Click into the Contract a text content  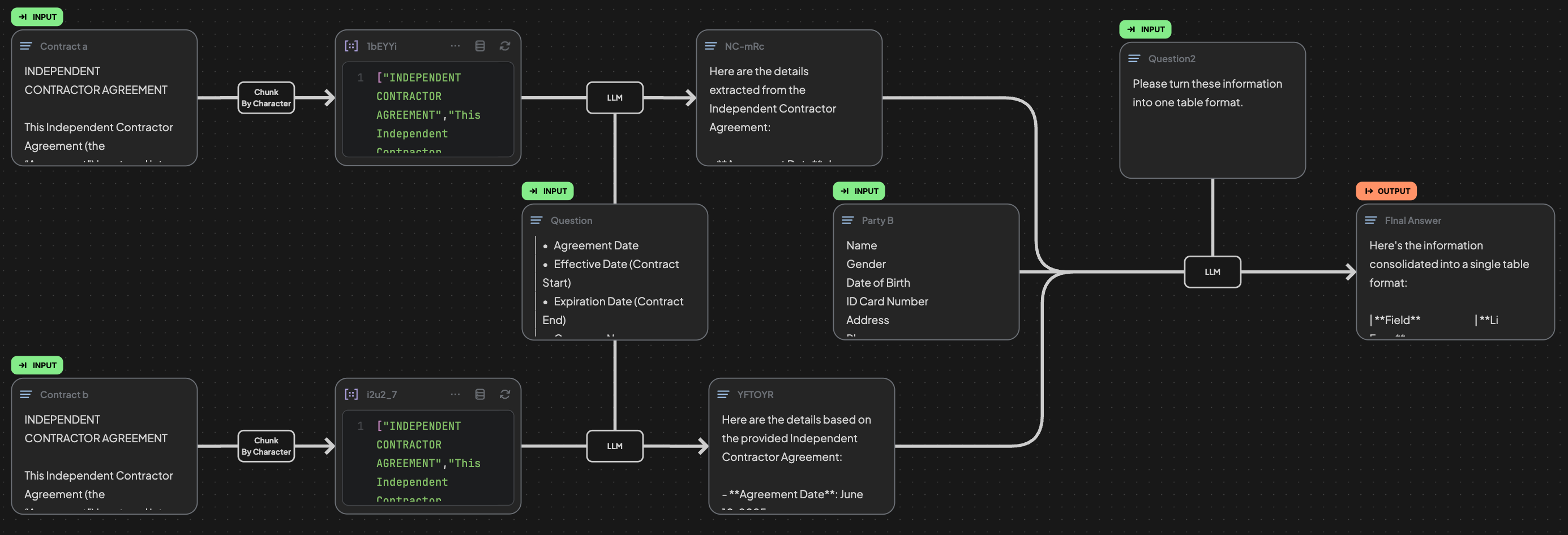click(105, 112)
